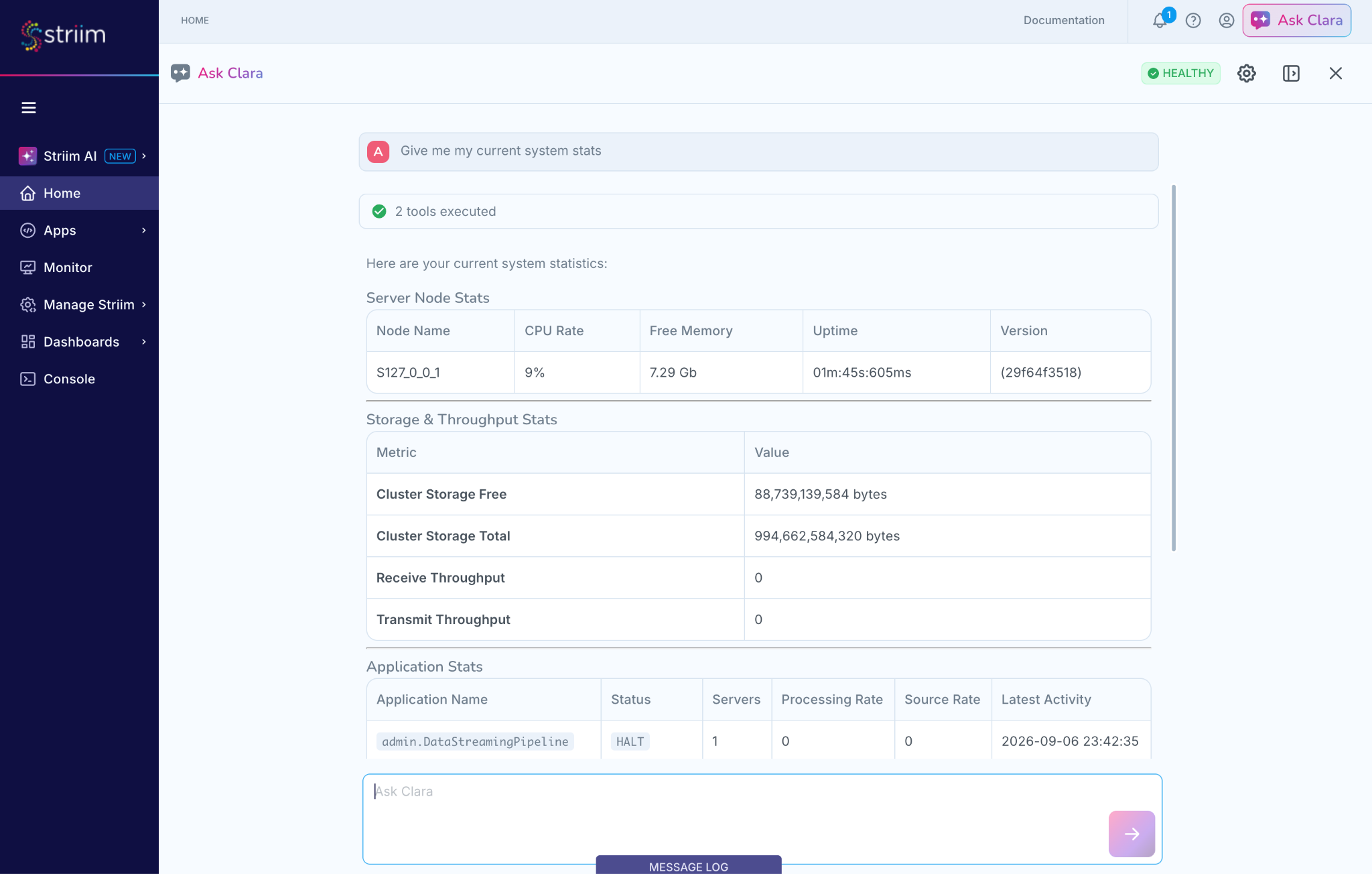This screenshot has height=874, width=1372.
Task: Expand the Dashboards chevron
Action: [143, 342]
